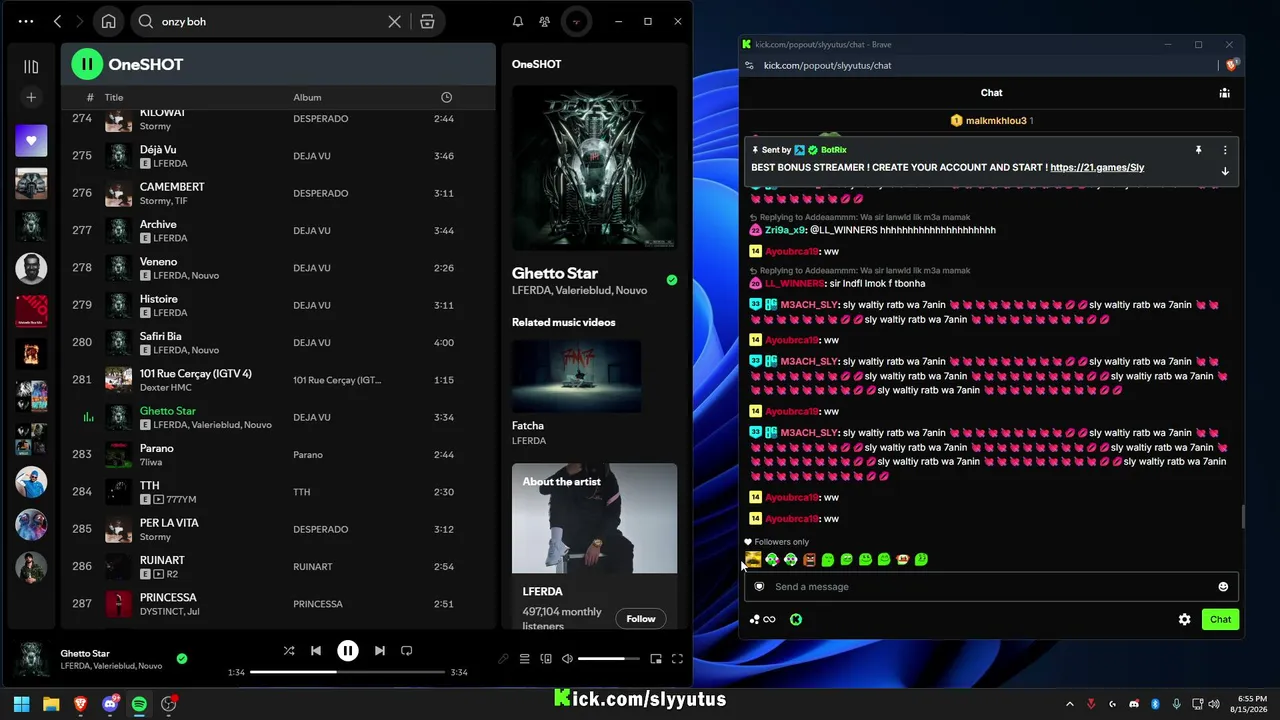Image resolution: width=1280 pixels, height=720 pixels.
Task: Toggle saved checkmark beside Ghetto Star heading
Action: pyautogui.click(x=672, y=280)
